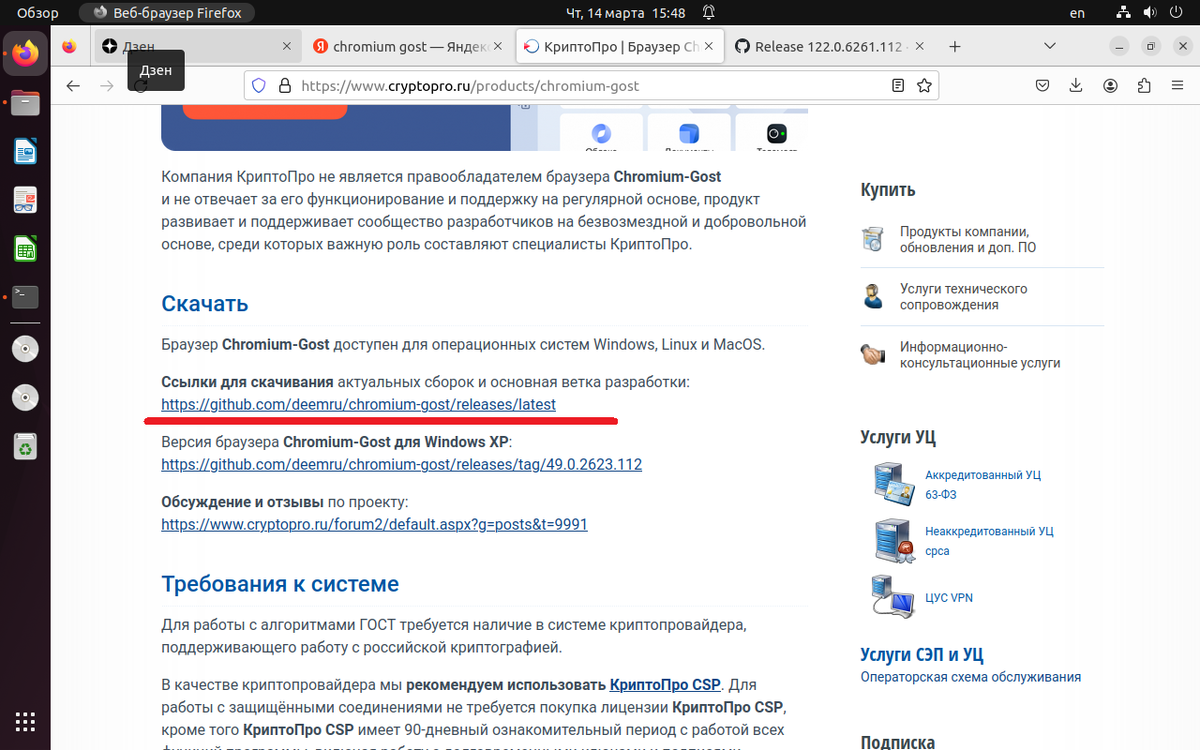
Task: Open Firefox from the Ubuntu dock
Action: (25, 52)
